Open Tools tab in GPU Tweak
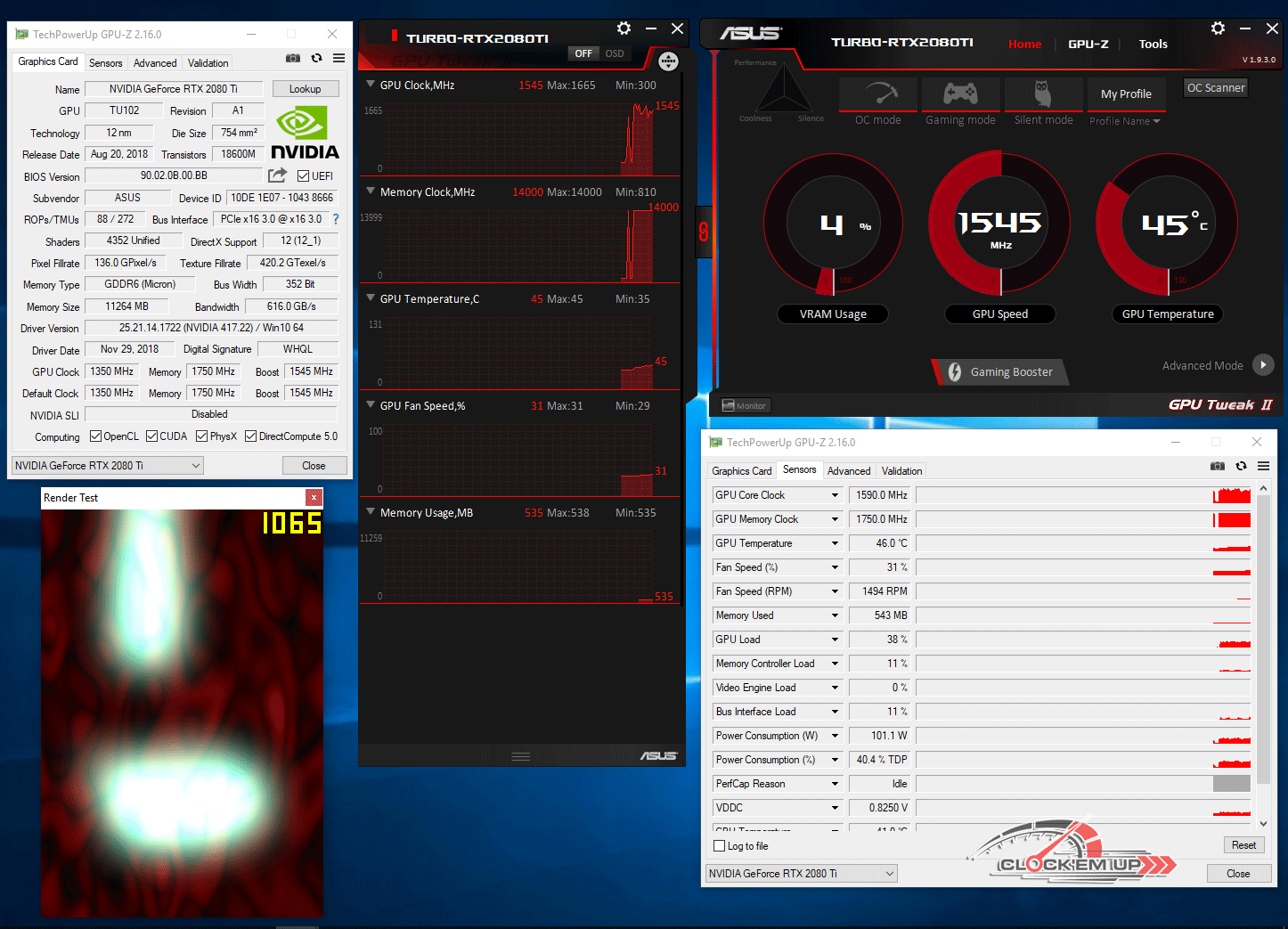 pyautogui.click(x=1153, y=44)
